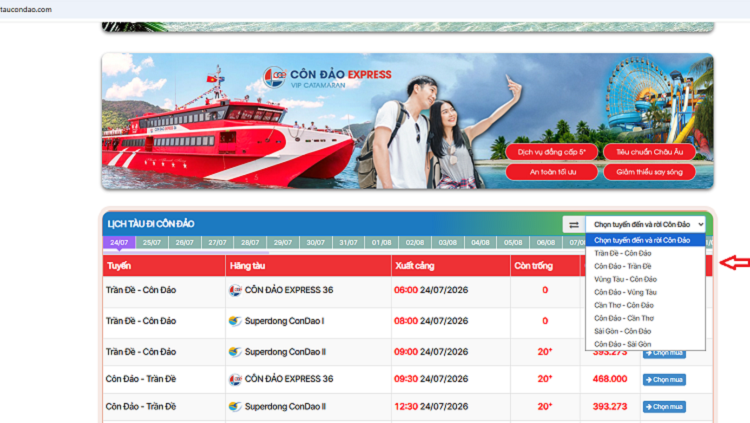The height and width of the screenshot is (423, 750).
Task: Click Superdong icon in 09:00 row
Action: (x=235, y=352)
